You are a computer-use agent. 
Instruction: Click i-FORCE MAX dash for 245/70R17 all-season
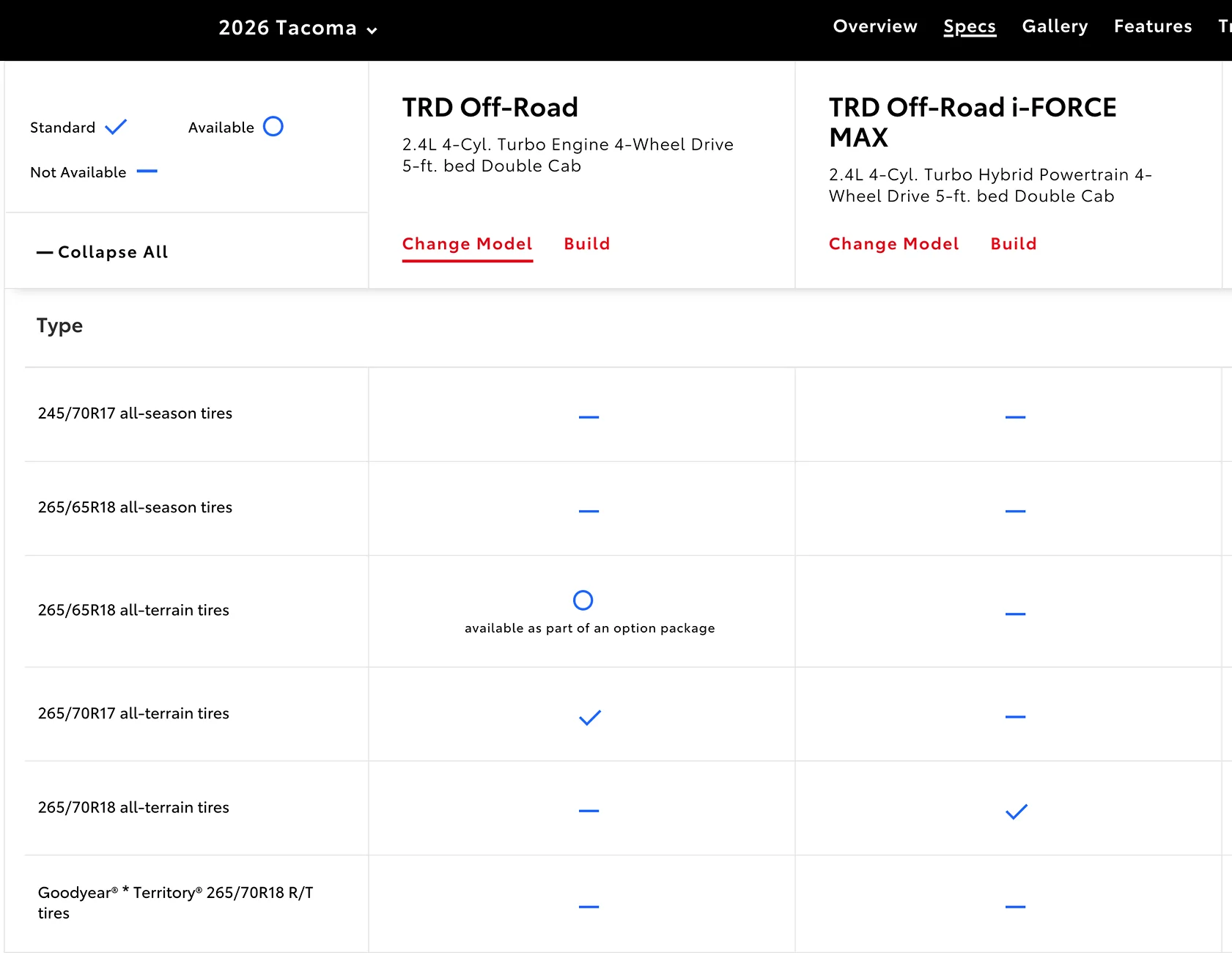point(1015,417)
